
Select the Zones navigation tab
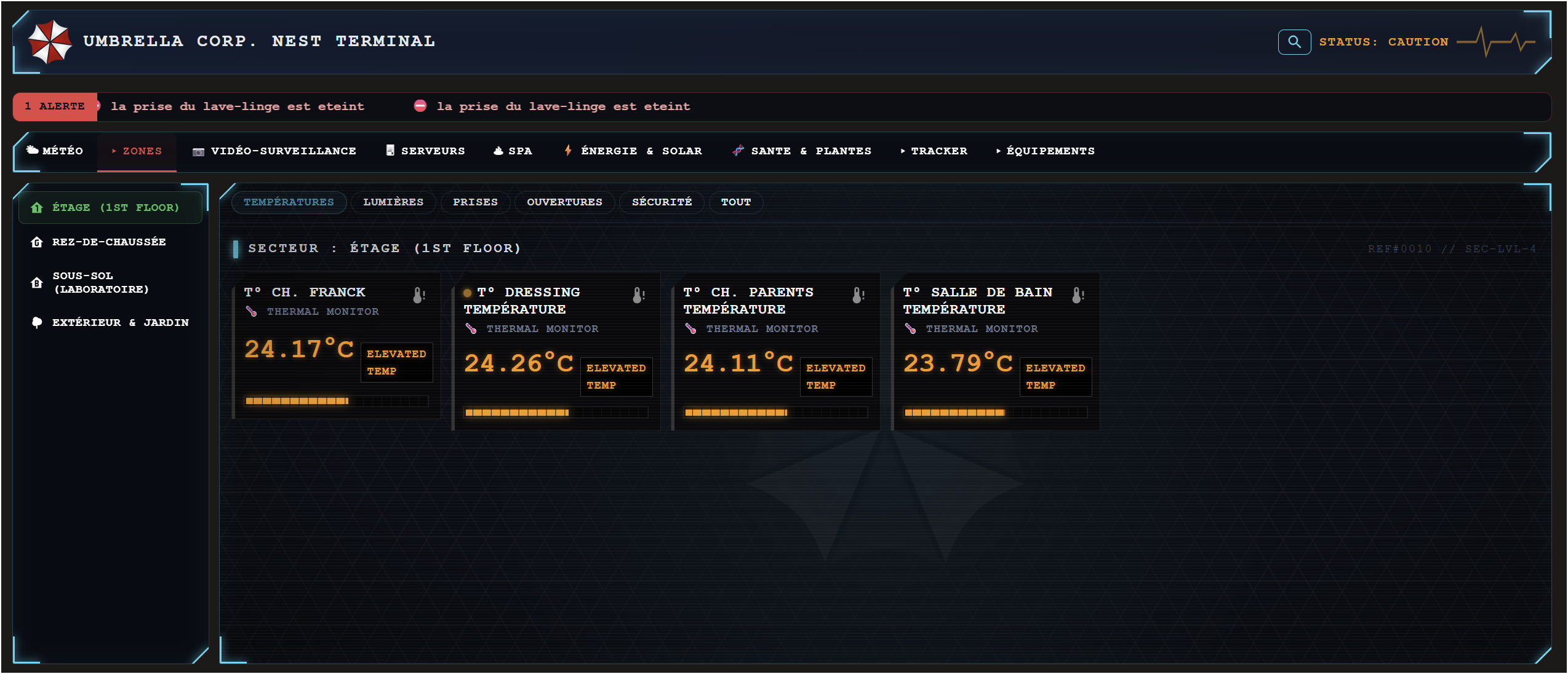pos(137,151)
